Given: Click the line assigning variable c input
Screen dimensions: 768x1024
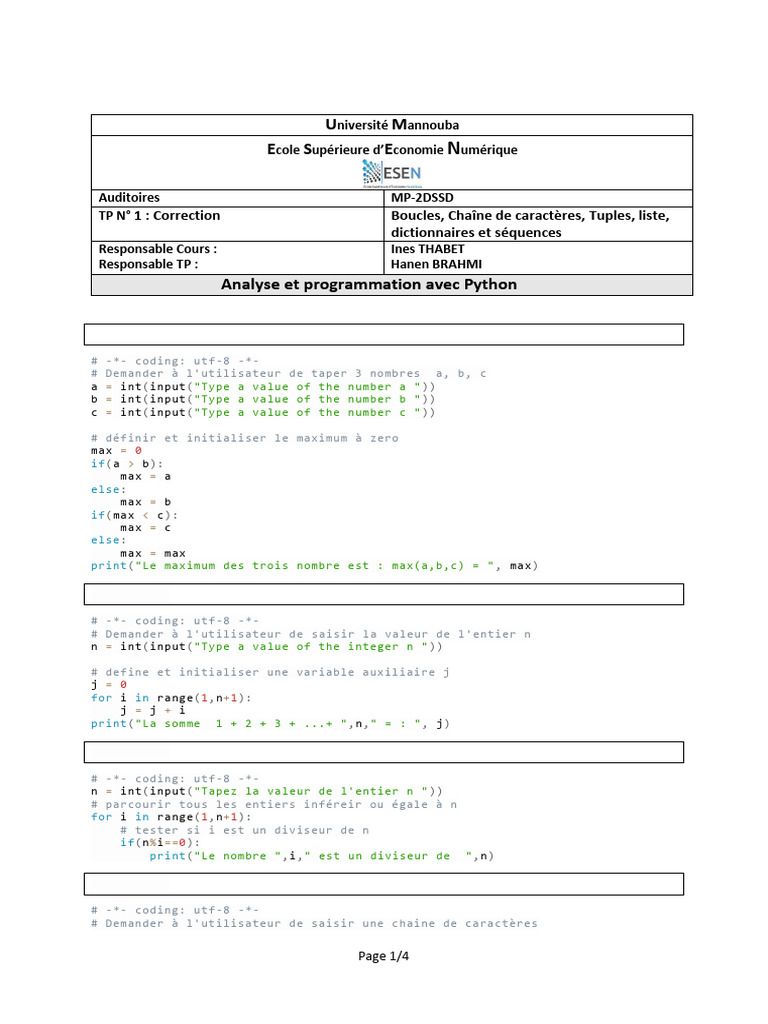Looking at the screenshot, I should point(263,412).
